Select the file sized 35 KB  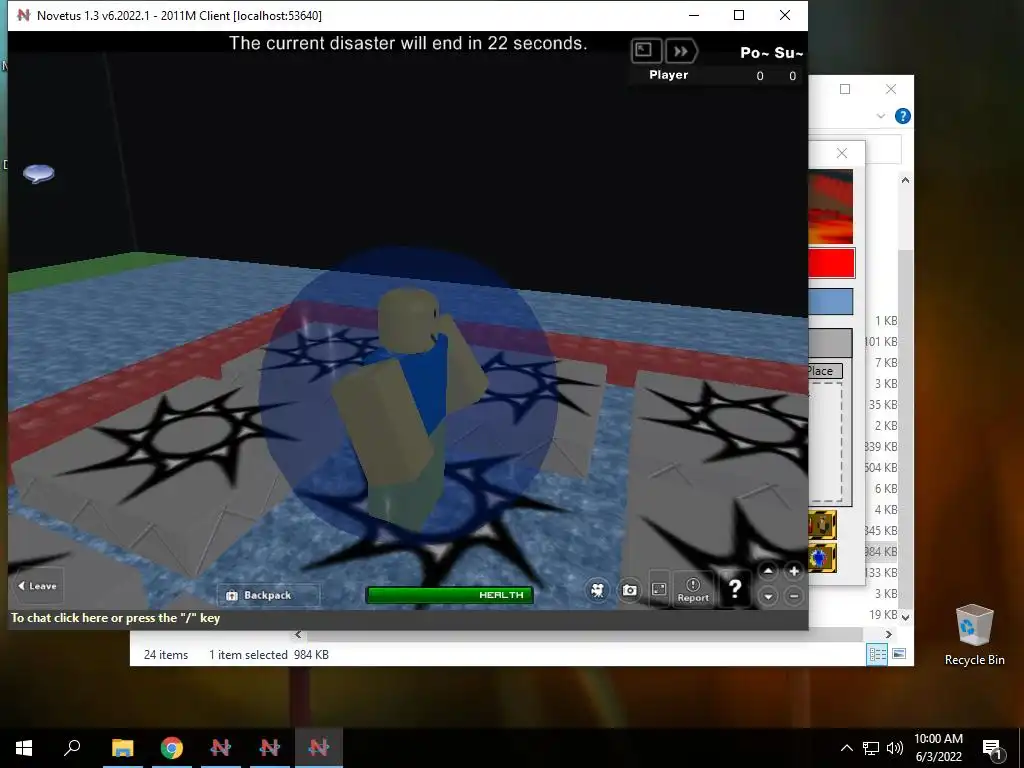pyautogui.click(x=883, y=404)
